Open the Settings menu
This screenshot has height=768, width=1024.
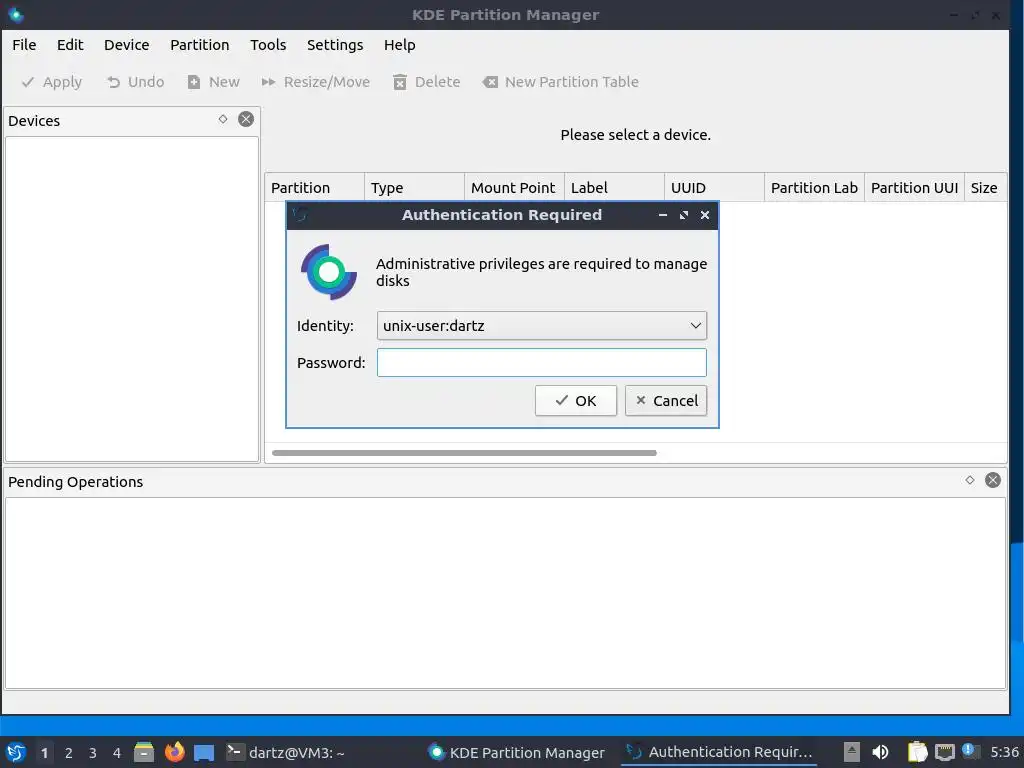tap(335, 45)
